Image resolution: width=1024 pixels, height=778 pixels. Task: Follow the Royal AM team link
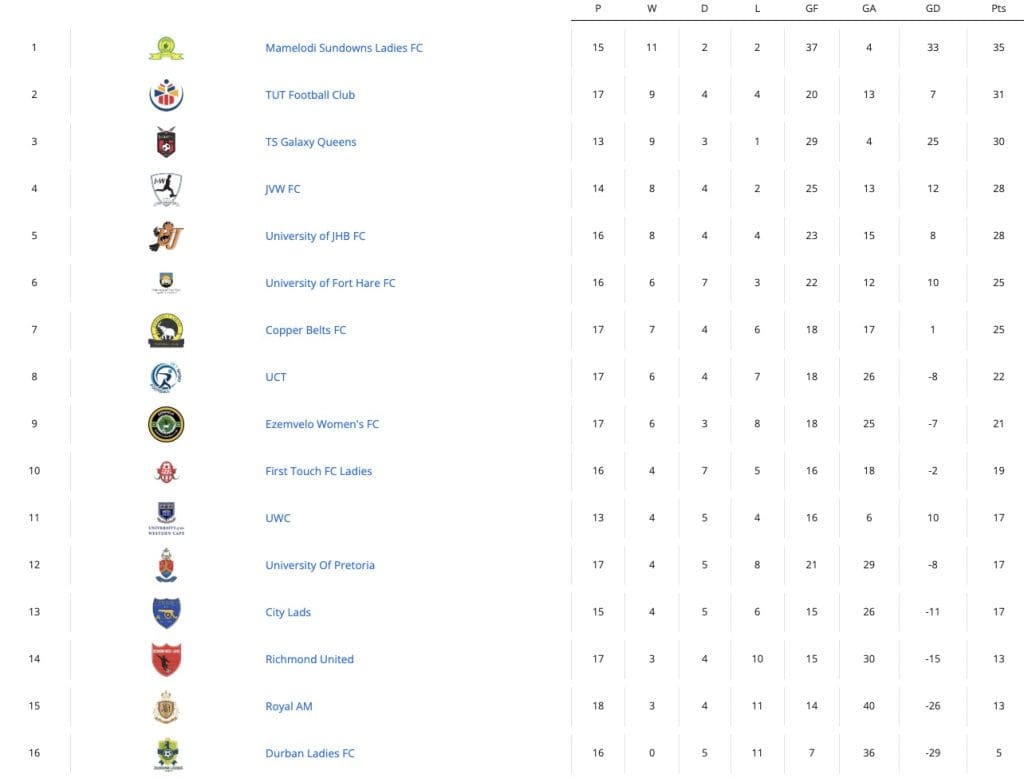289,706
